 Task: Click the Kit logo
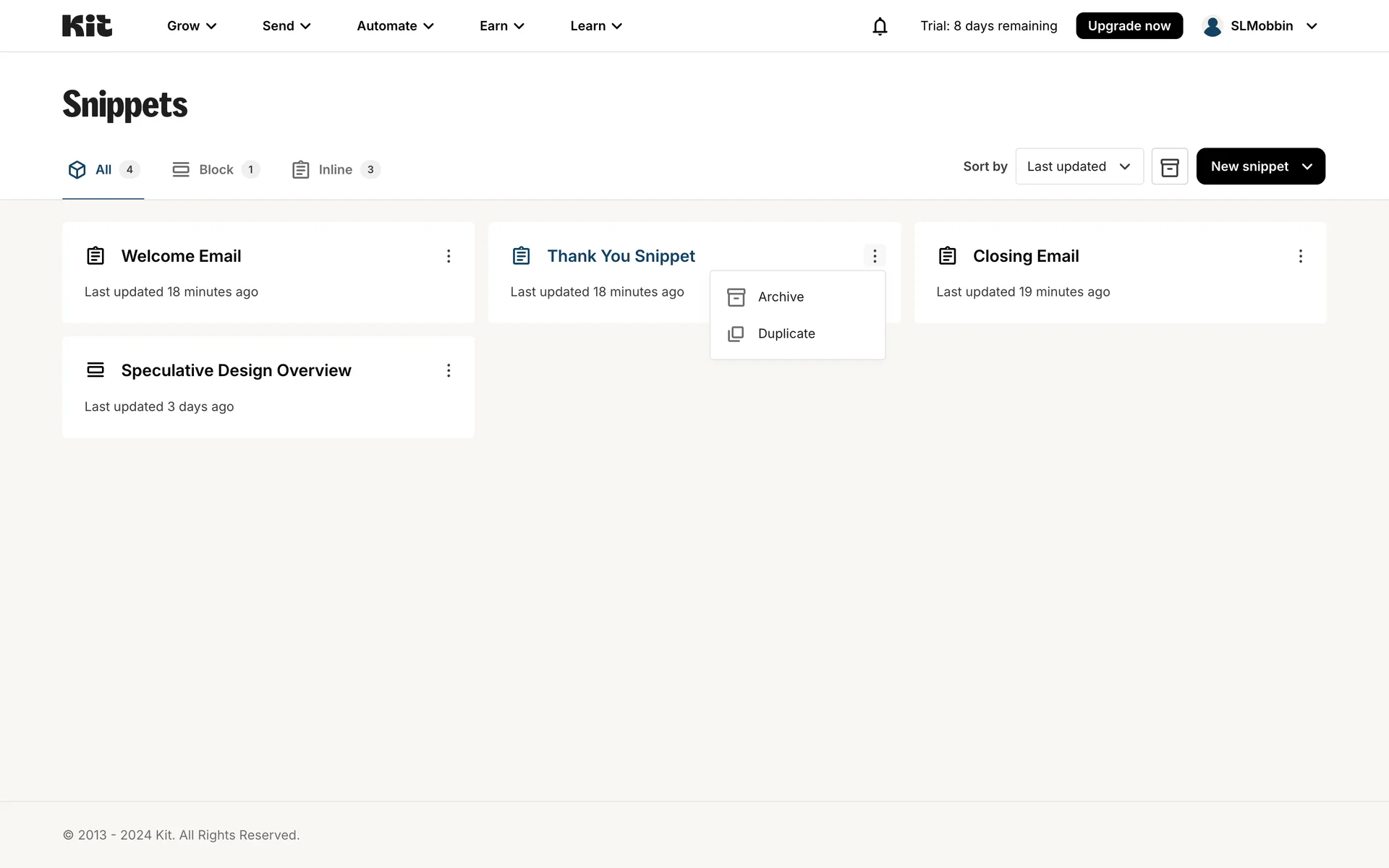tap(87, 26)
